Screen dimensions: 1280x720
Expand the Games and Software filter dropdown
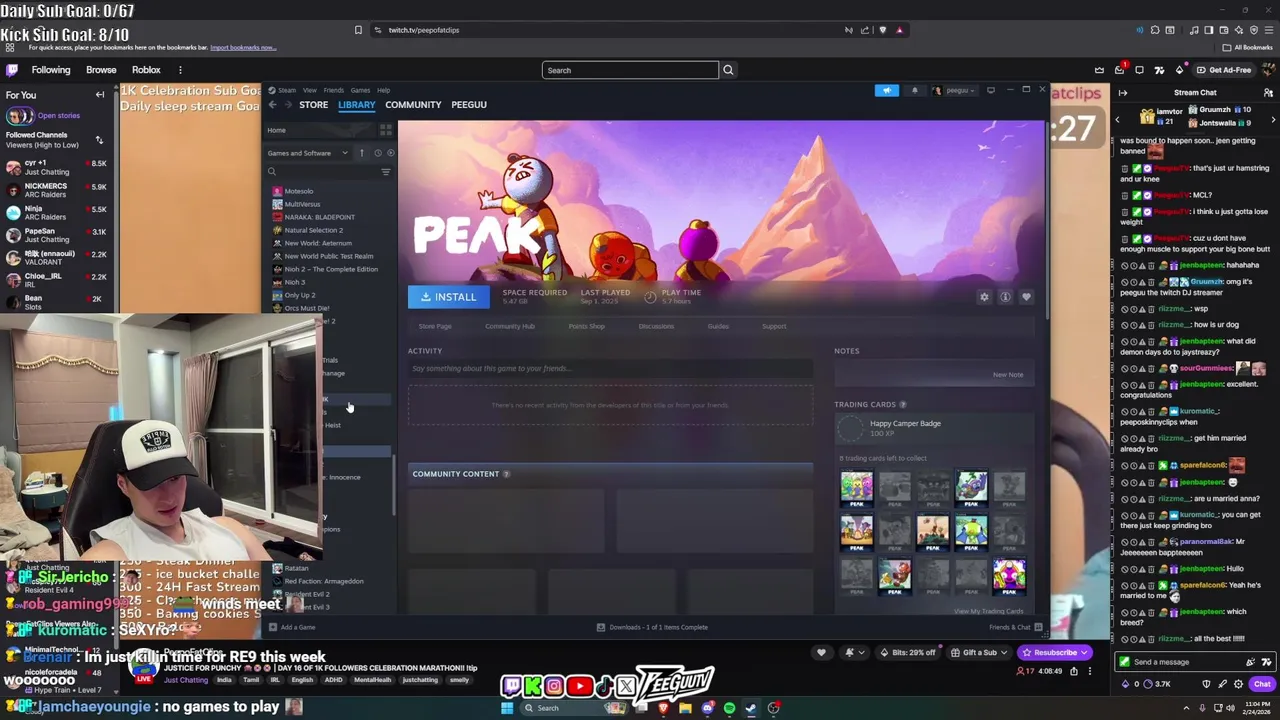307,153
